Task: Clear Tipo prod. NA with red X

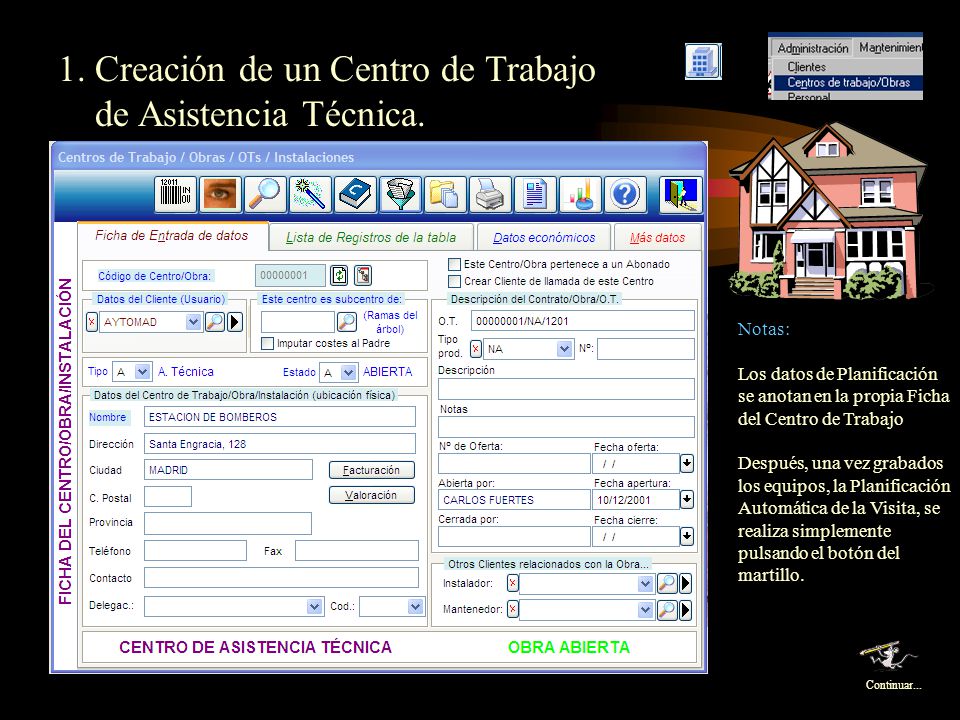Action: (476, 349)
